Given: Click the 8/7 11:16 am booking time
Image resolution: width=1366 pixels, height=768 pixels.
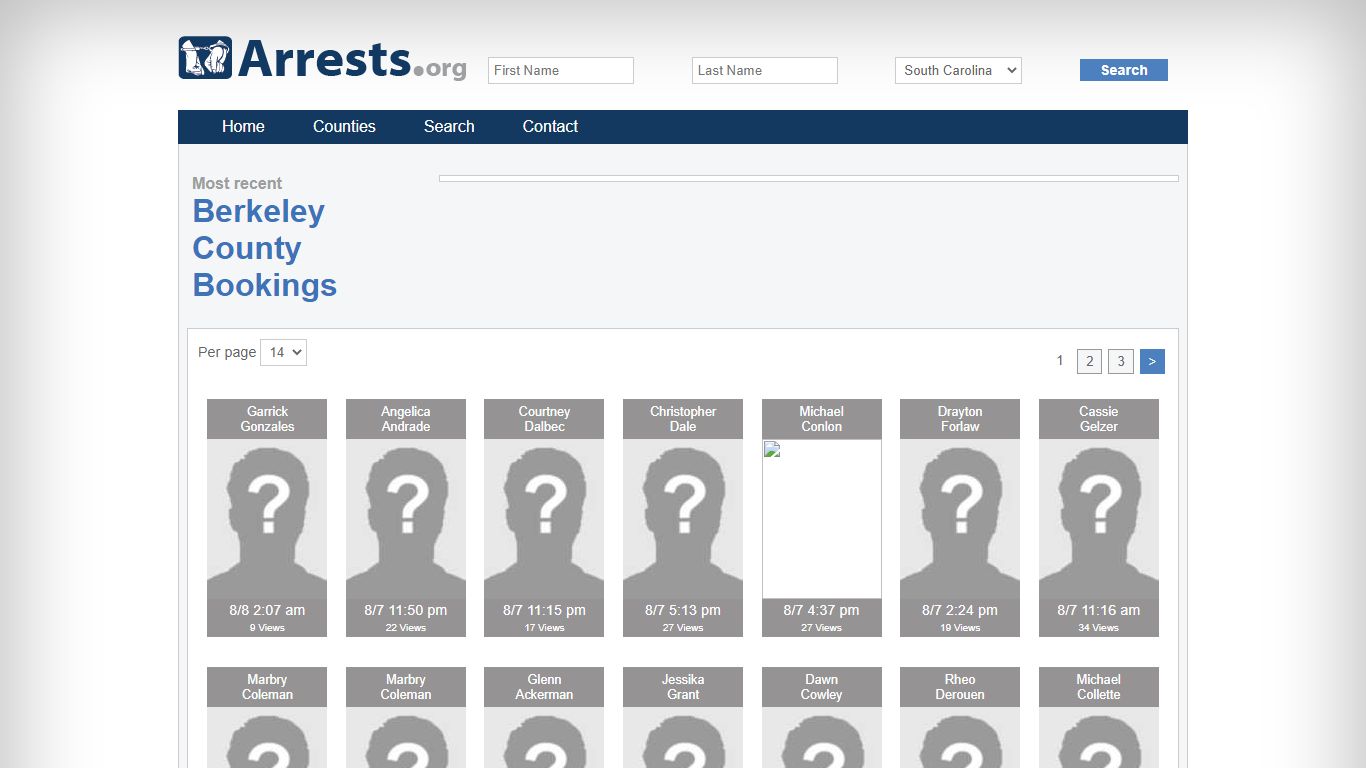Looking at the screenshot, I should click(x=1099, y=610).
